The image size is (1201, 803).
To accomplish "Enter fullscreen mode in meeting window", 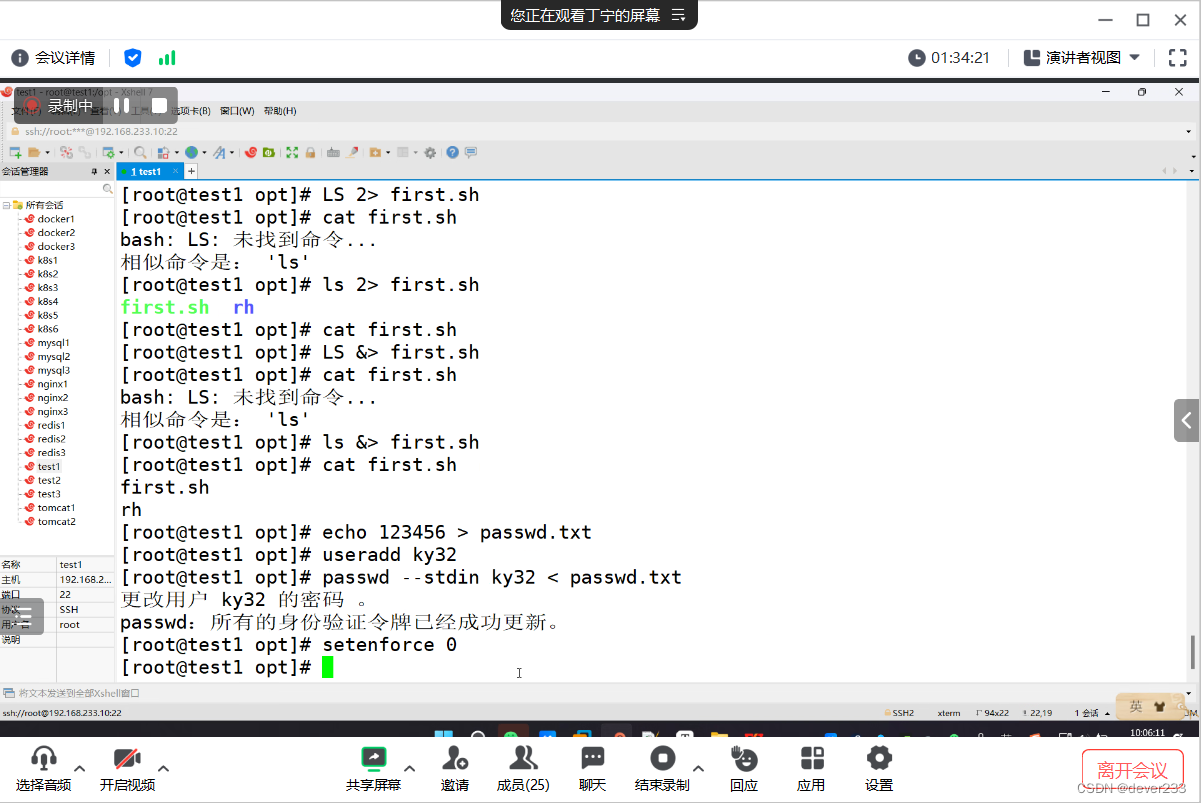I will point(1178,58).
